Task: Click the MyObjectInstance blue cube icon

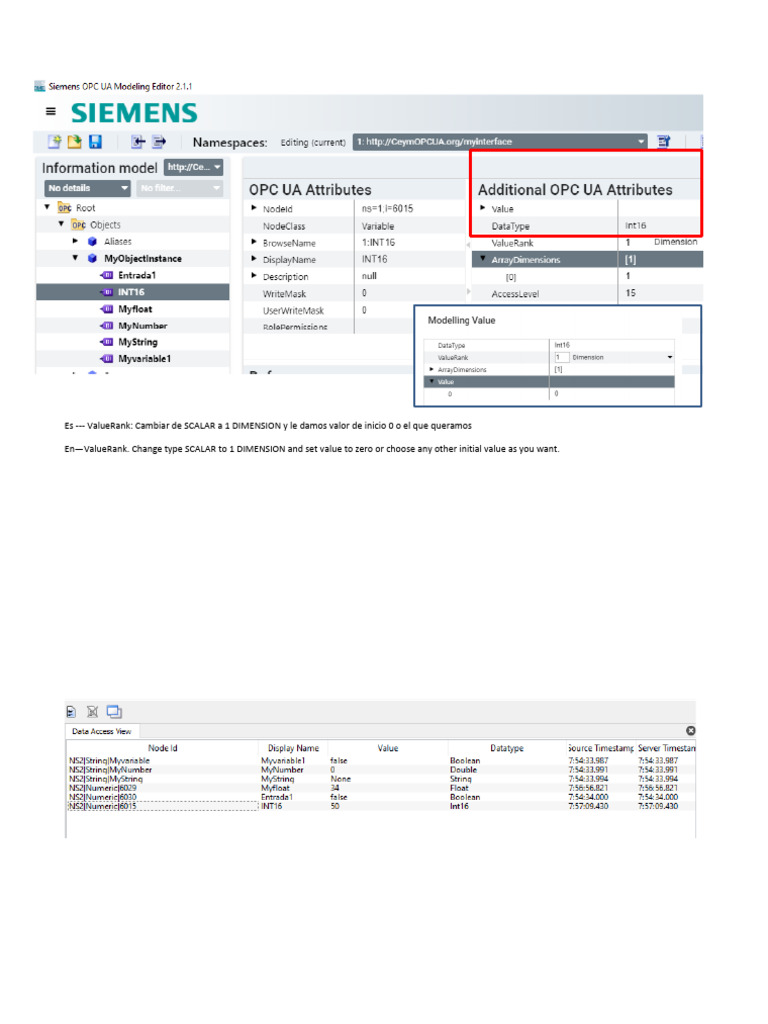Action: [x=92, y=259]
